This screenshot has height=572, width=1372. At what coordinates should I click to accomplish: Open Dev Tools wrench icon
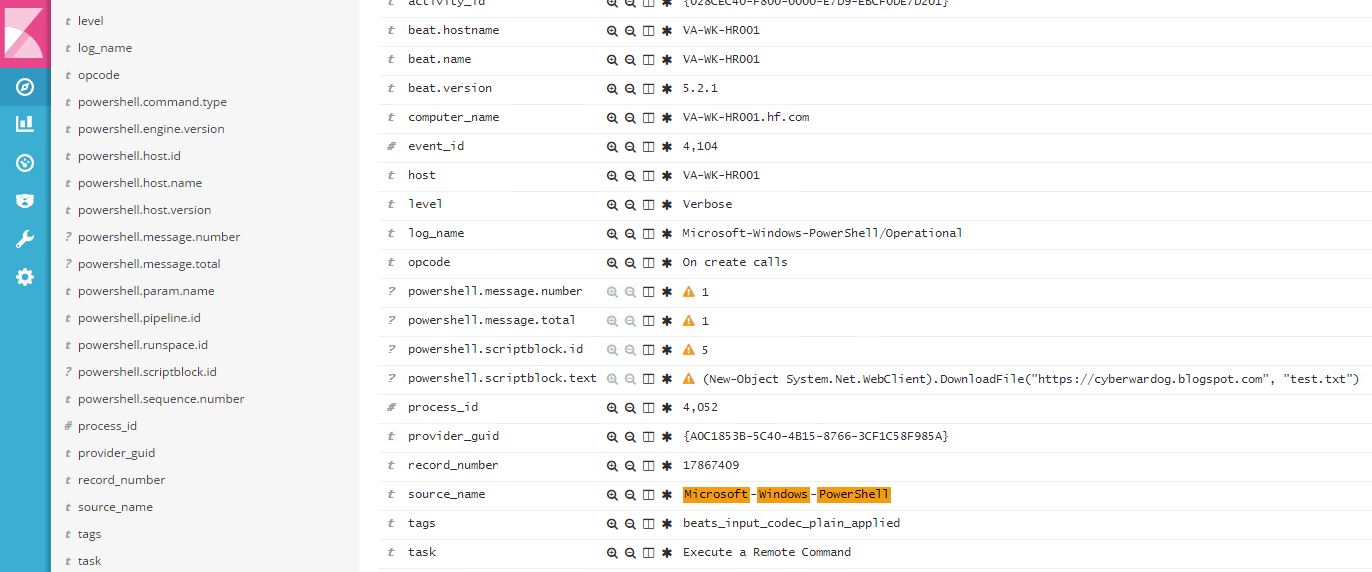point(25,239)
